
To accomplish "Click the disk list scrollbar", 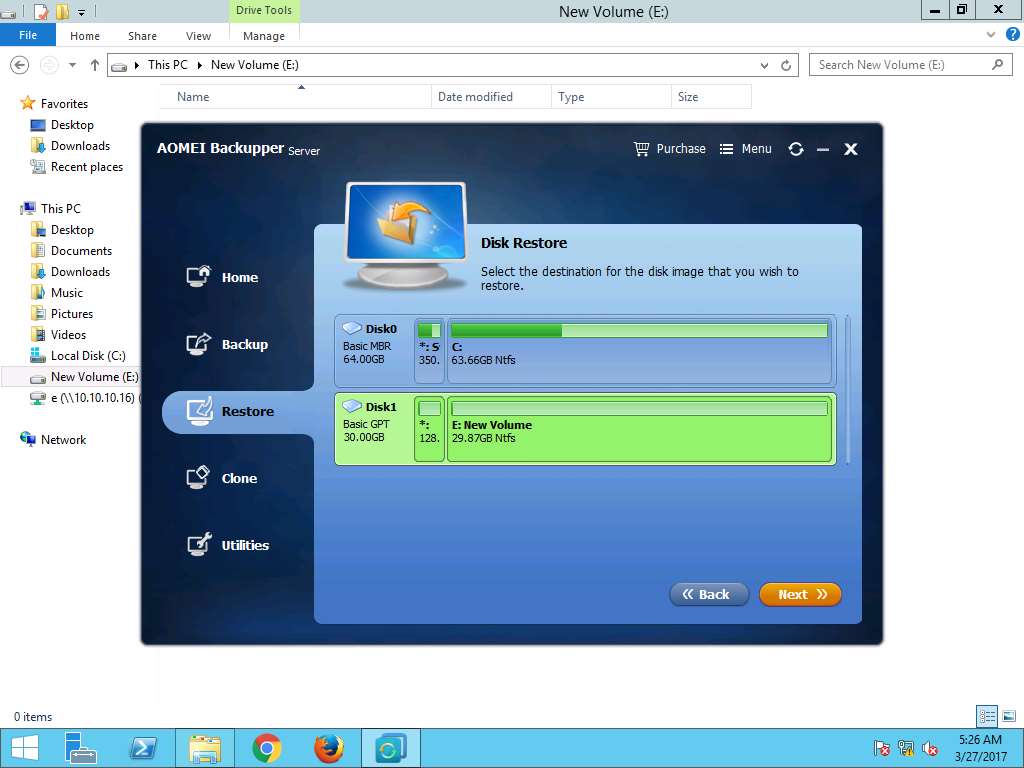I will point(848,390).
